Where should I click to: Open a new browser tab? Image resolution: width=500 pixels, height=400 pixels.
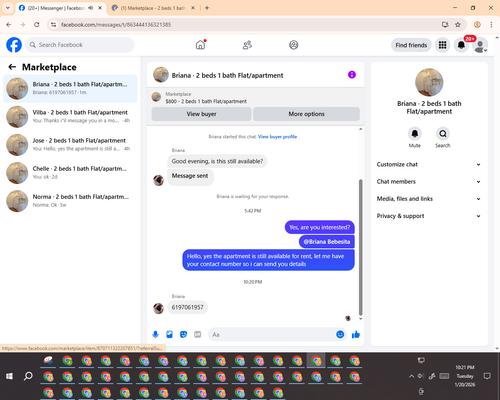pyautogui.click(x=207, y=8)
